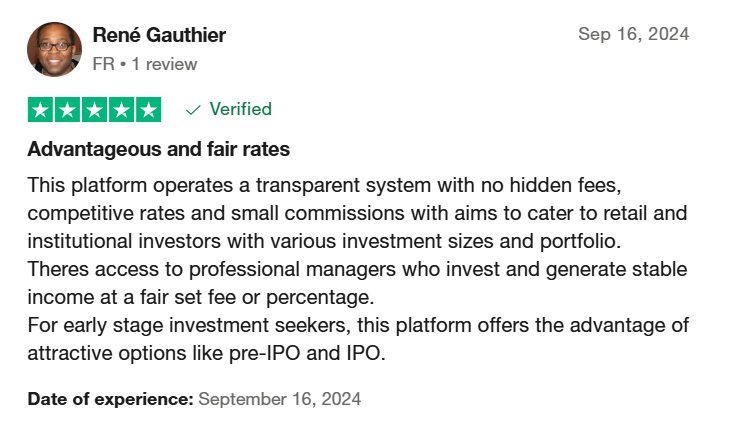Click the FR country code

[x=104, y=64]
